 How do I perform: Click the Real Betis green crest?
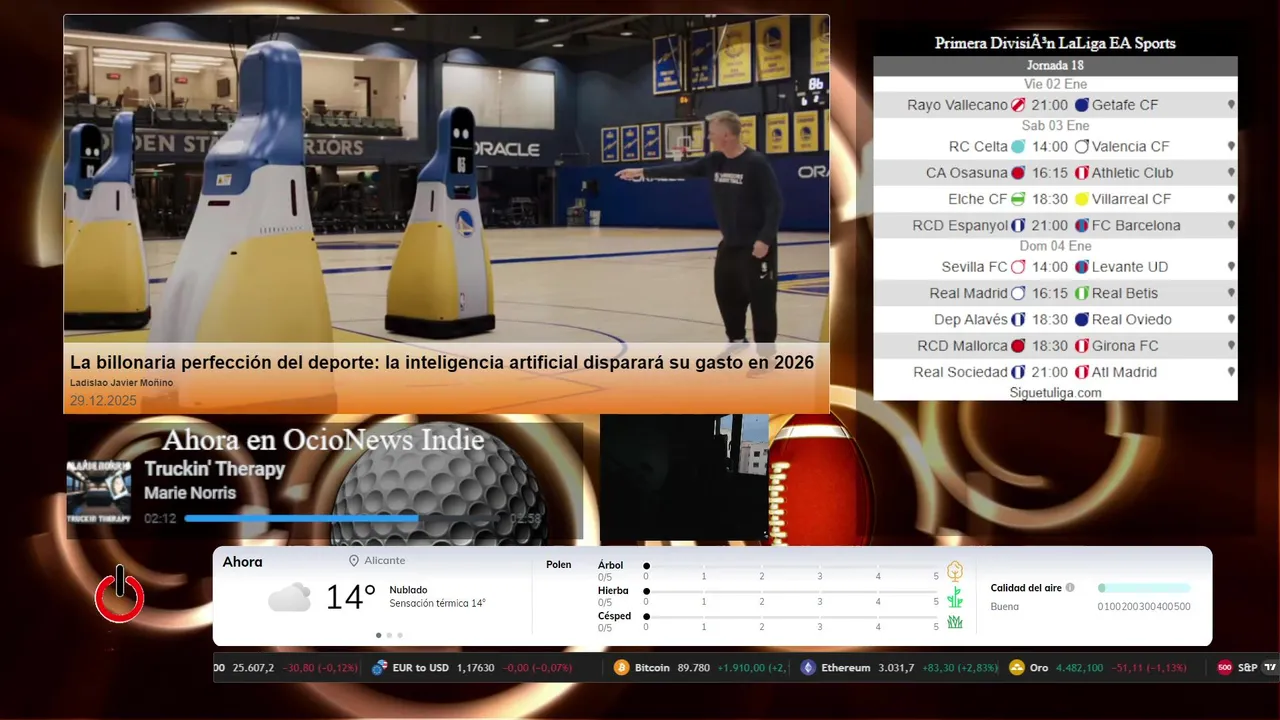pyautogui.click(x=1082, y=293)
